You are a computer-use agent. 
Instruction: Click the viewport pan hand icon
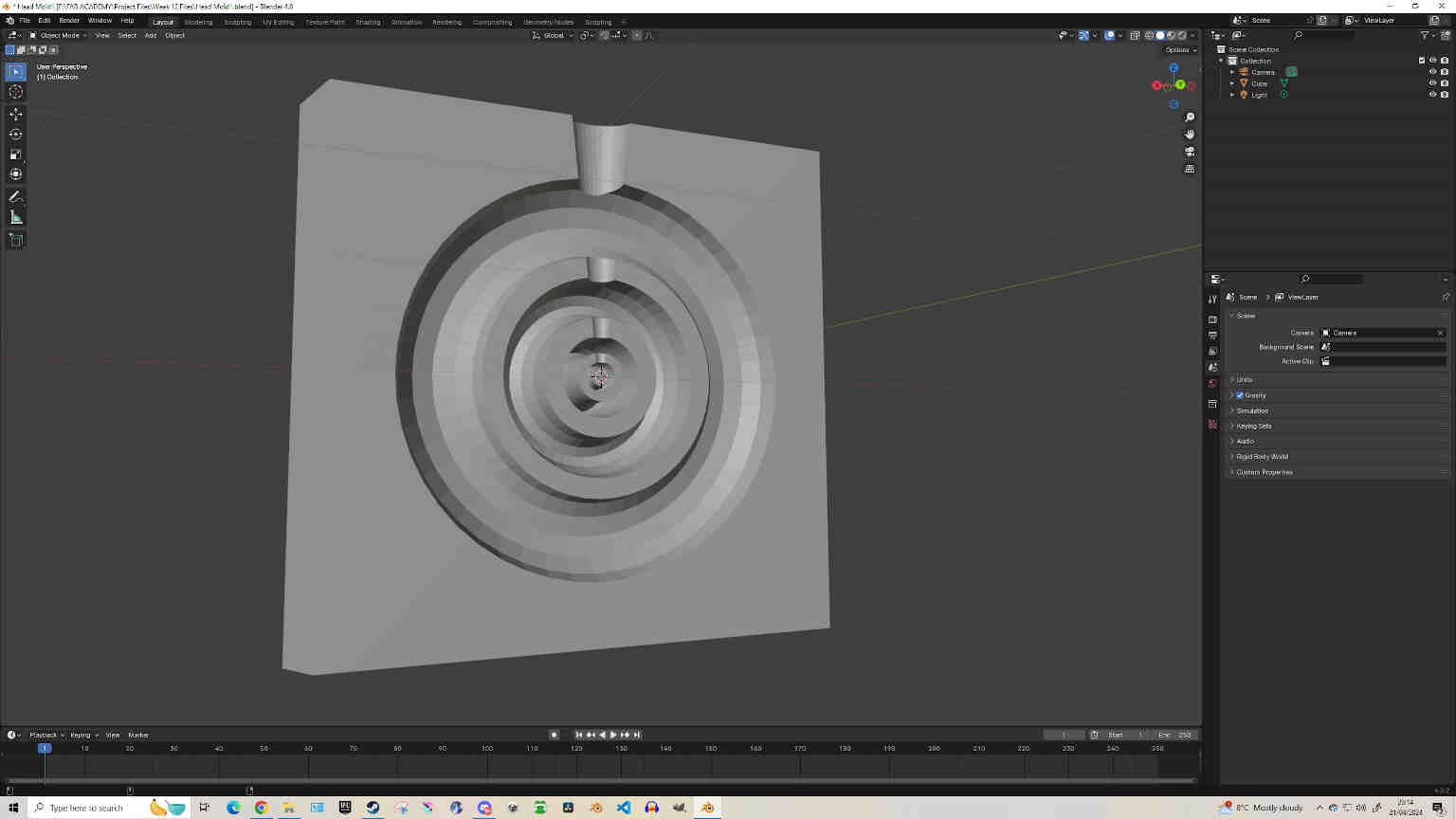[x=1190, y=135]
